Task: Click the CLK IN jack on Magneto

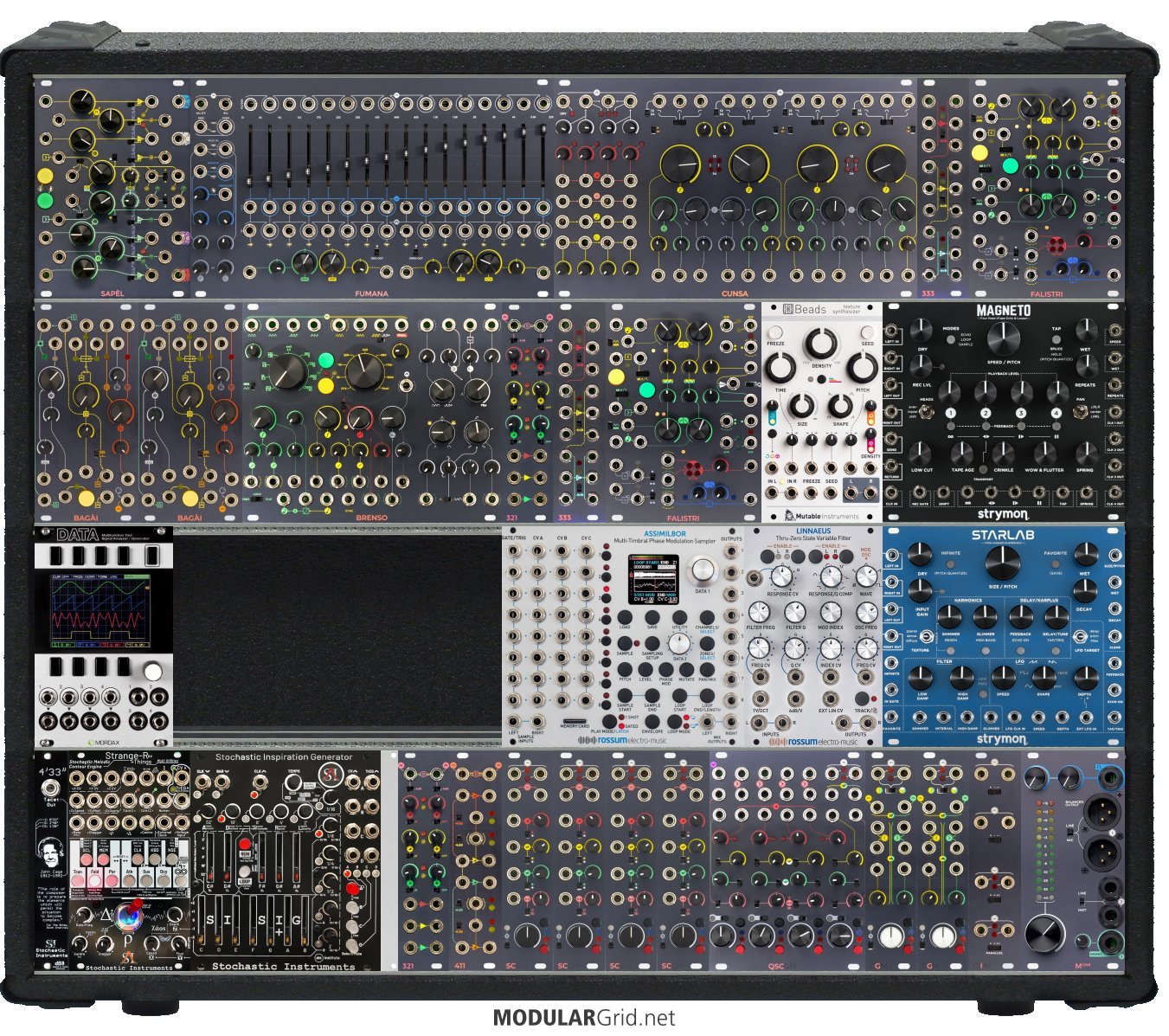Action: coord(892,494)
